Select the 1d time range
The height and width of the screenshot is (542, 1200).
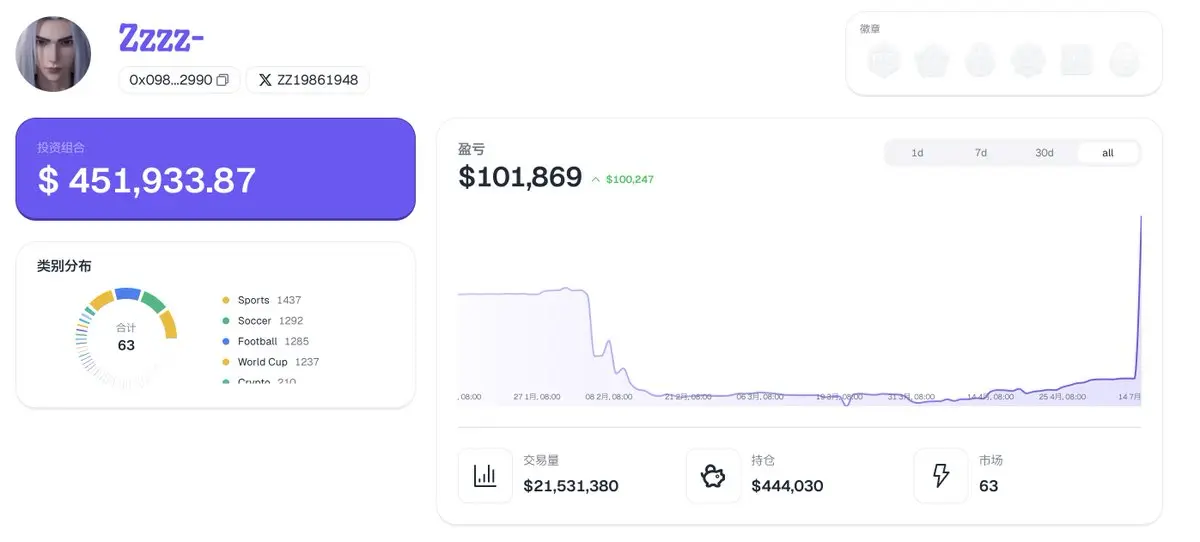(x=917, y=153)
